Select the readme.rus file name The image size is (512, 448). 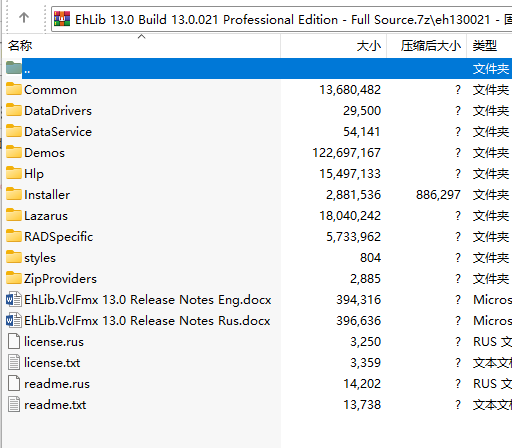click(57, 384)
